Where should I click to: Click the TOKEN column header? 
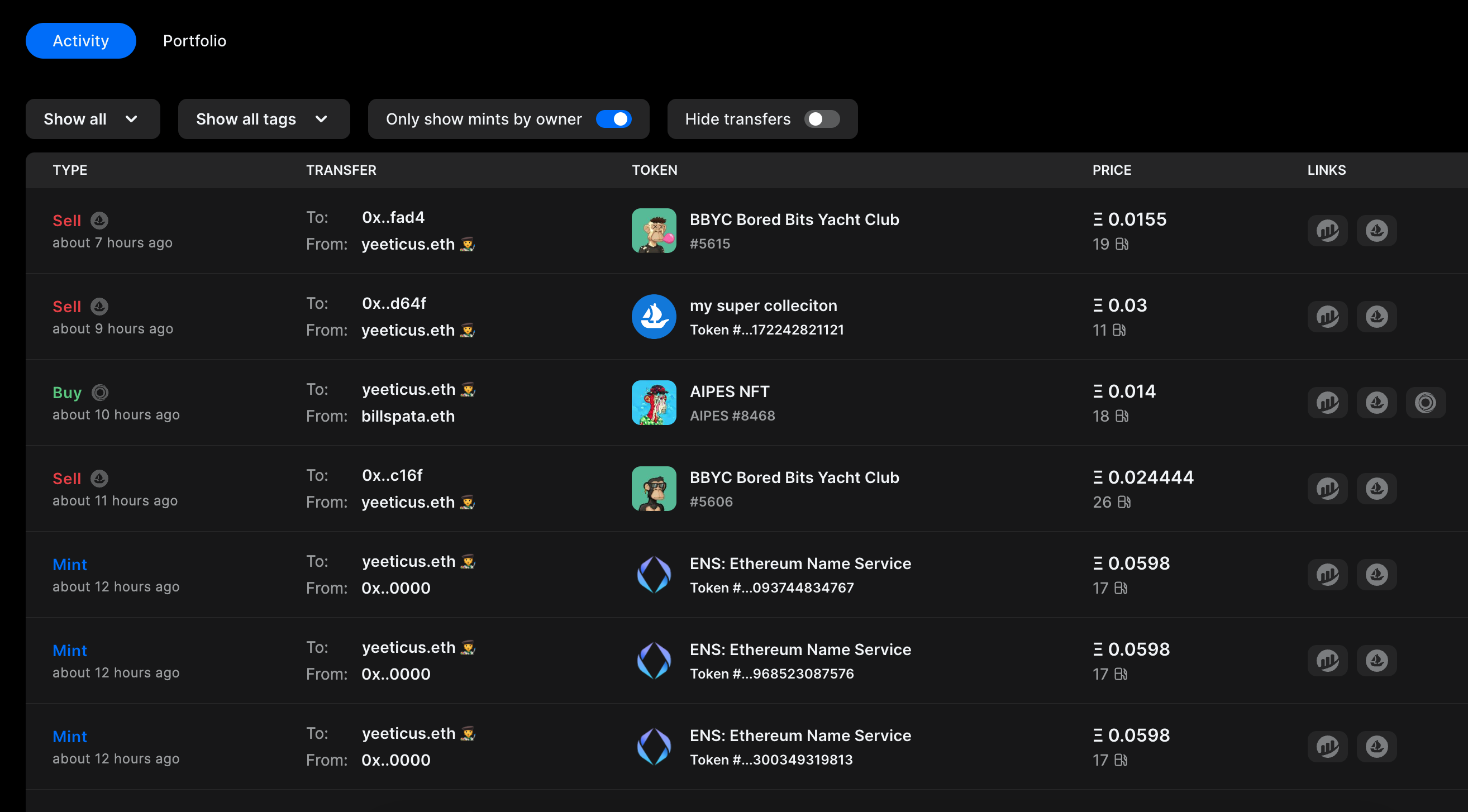point(655,170)
